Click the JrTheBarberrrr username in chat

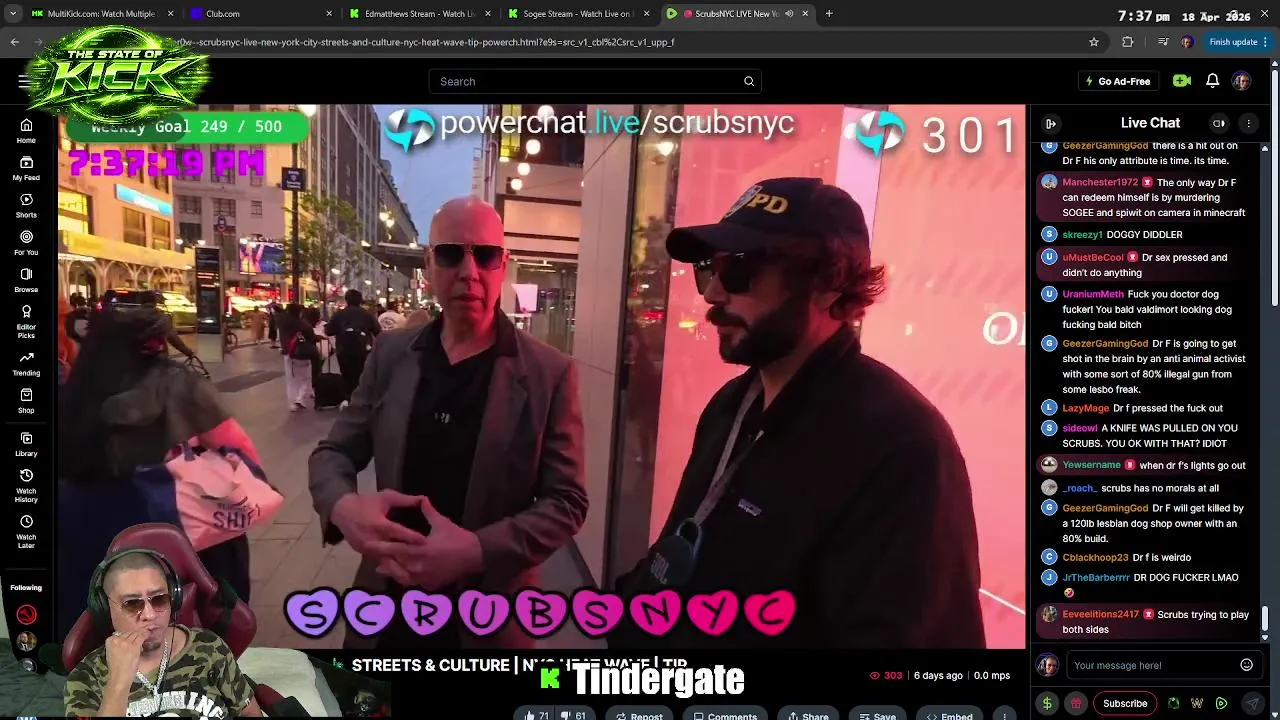pyautogui.click(x=1096, y=577)
